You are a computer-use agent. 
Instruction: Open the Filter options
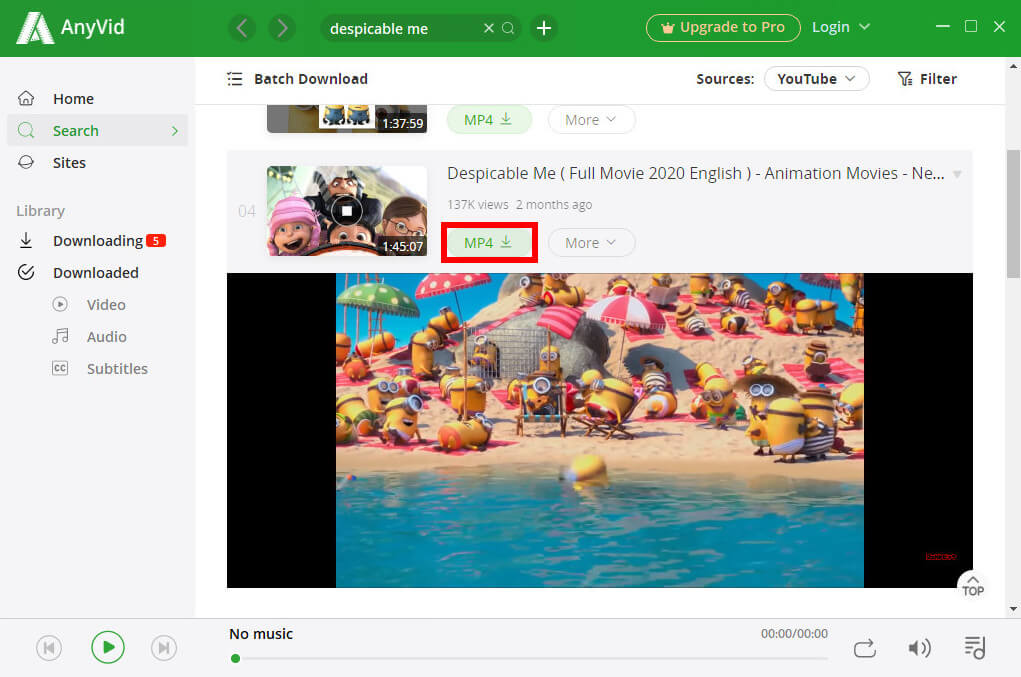point(927,79)
